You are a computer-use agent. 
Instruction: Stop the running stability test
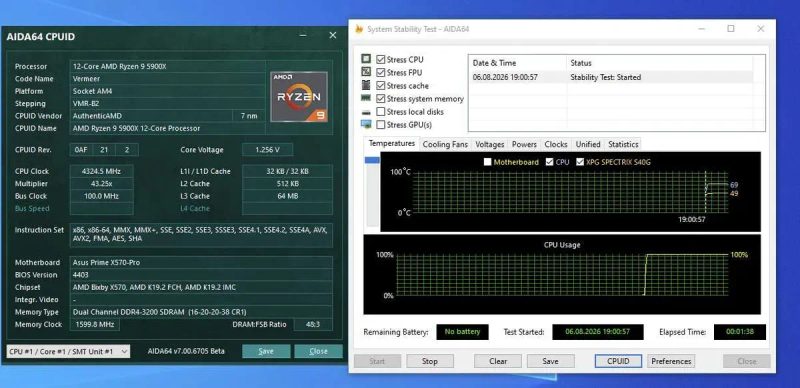(x=430, y=361)
